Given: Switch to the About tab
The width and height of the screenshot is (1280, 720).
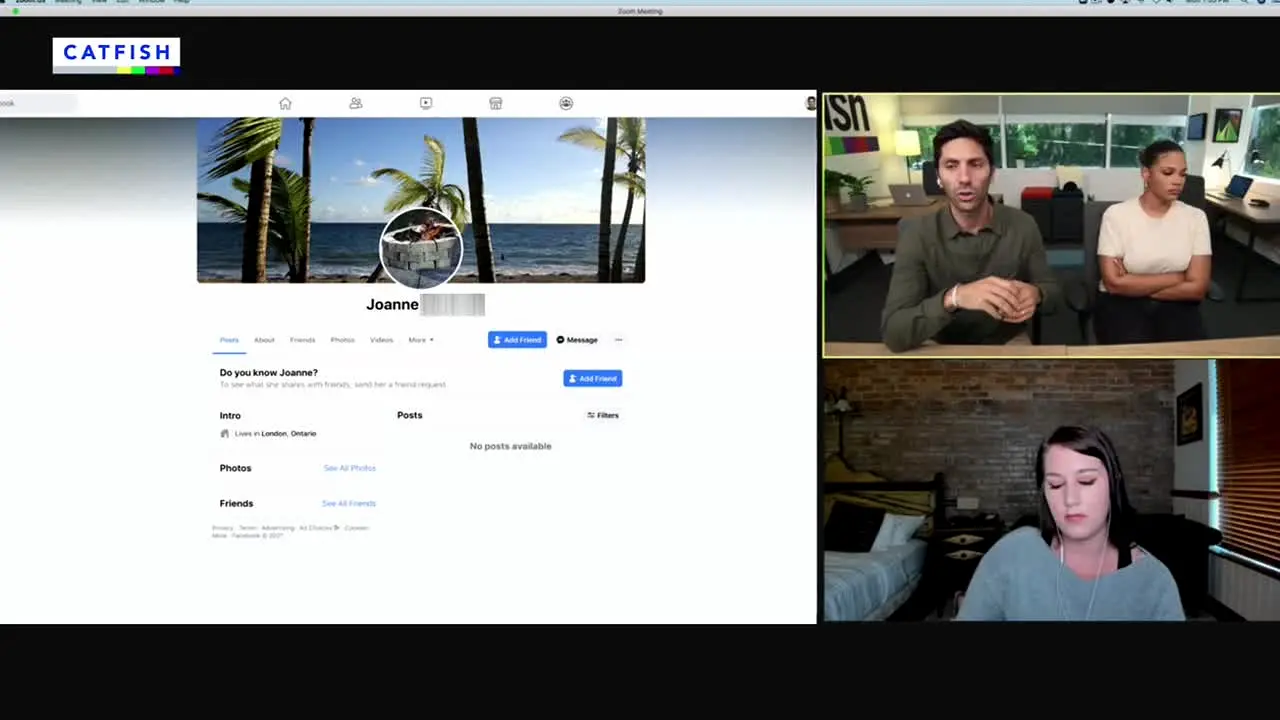Looking at the screenshot, I should coord(264,340).
